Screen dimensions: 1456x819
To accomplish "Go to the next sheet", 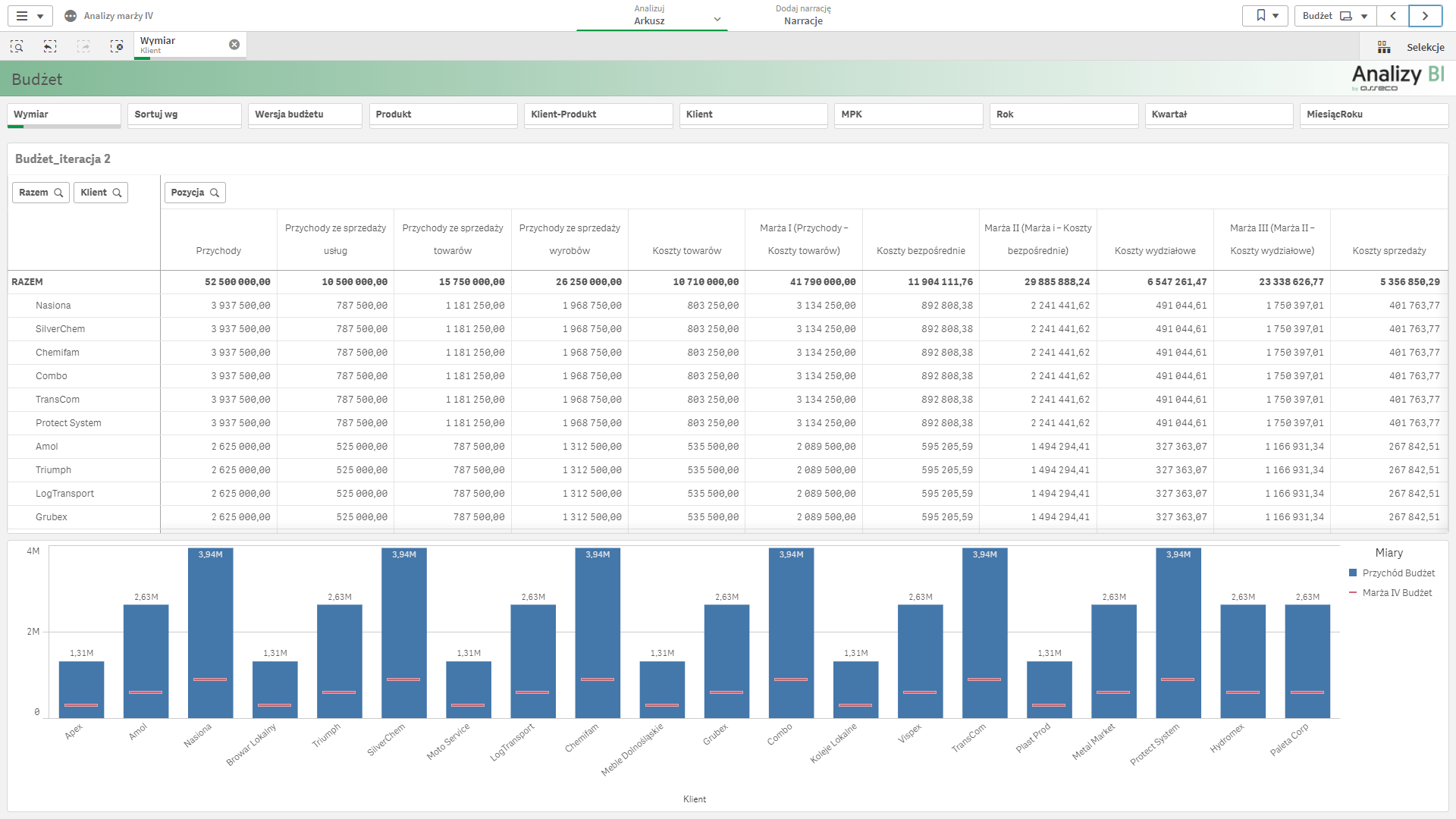I will tap(1425, 16).
